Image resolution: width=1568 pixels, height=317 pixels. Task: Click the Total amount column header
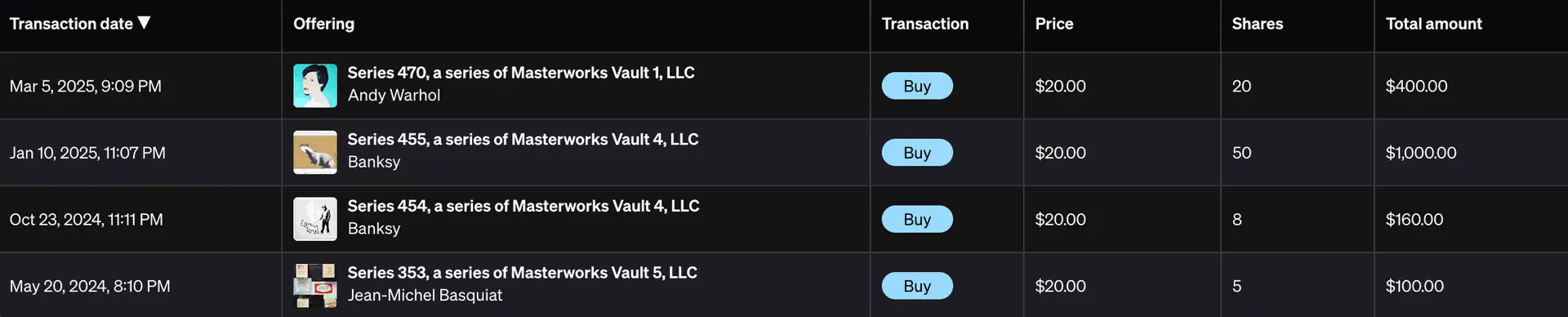[1434, 24]
